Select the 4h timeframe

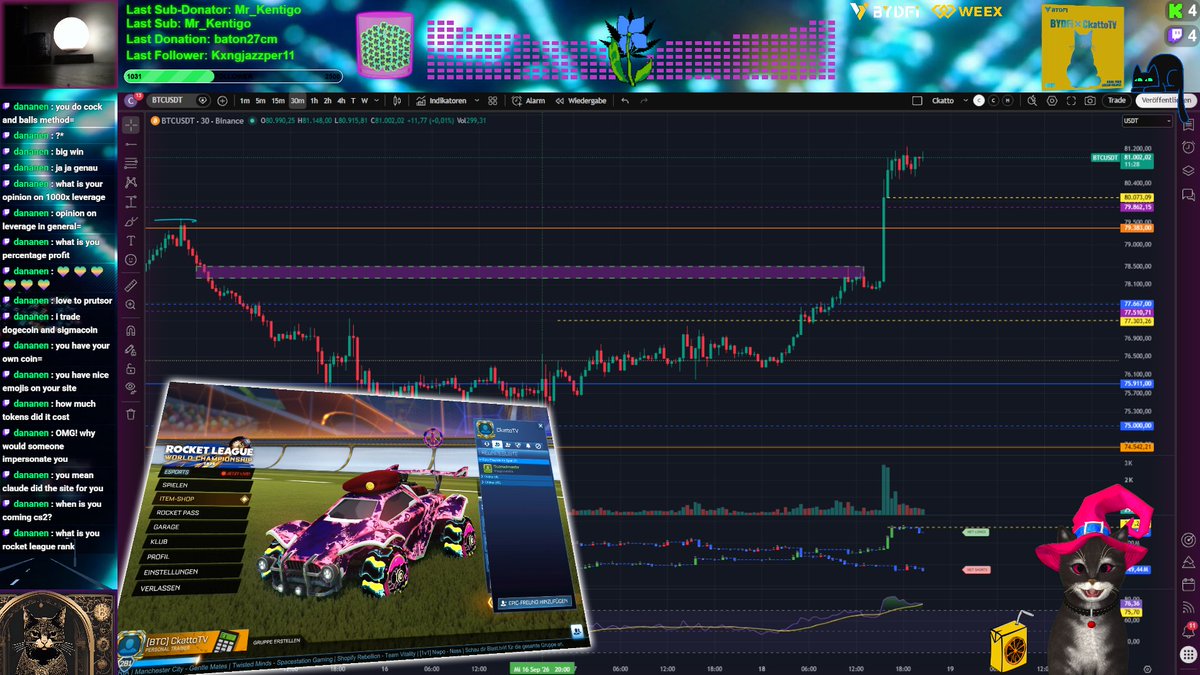tap(341, 101)
